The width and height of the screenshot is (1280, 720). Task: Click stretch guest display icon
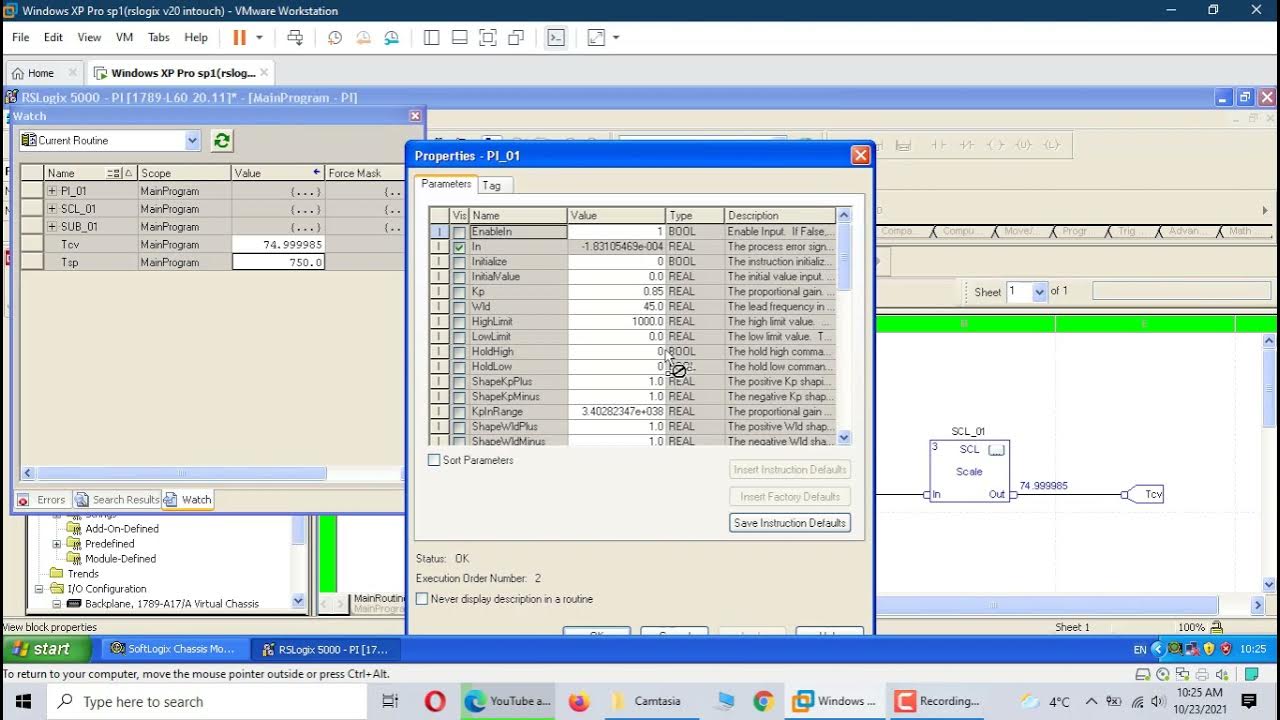tap(596, 37)
